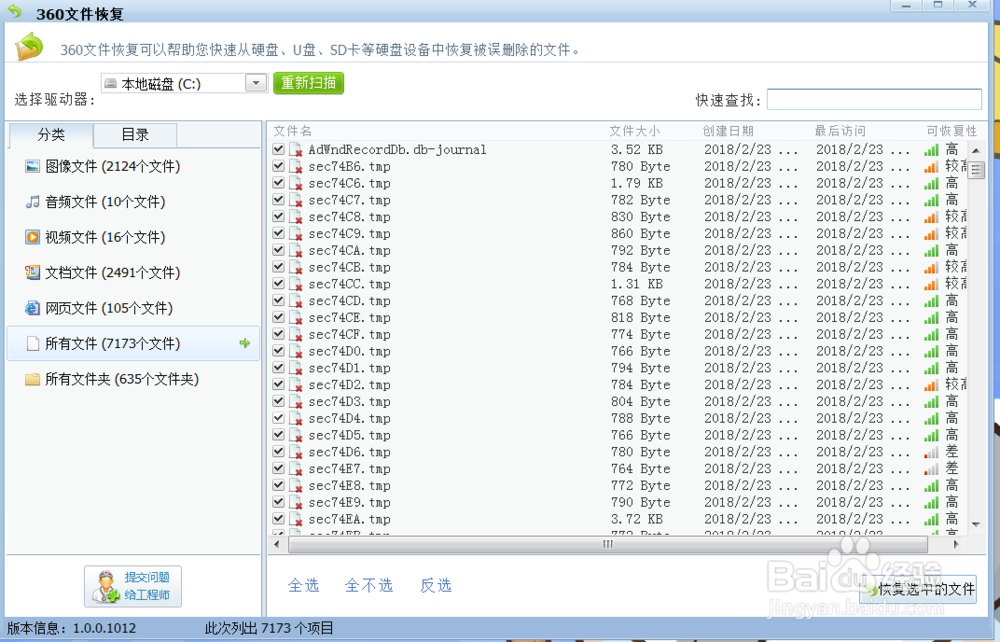Click the 快速查找 search input field
The image size is (1000, 642).
(x=874, y=99)
